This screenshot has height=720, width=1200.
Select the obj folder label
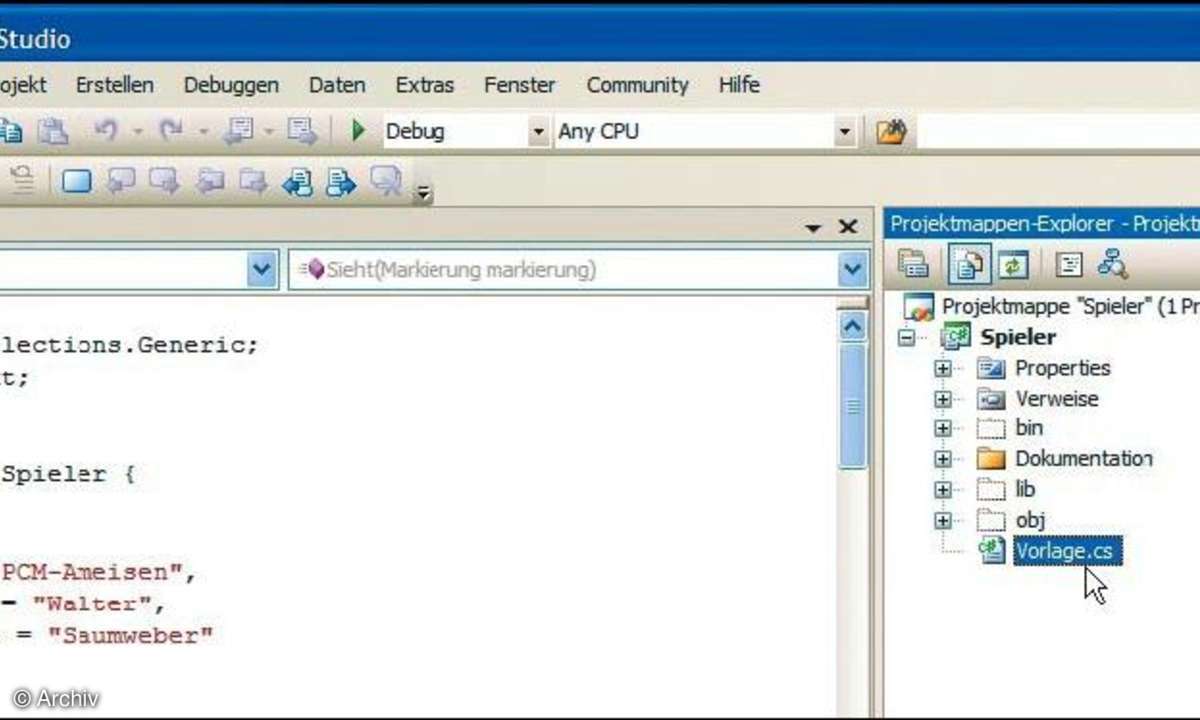point(1030,520)
